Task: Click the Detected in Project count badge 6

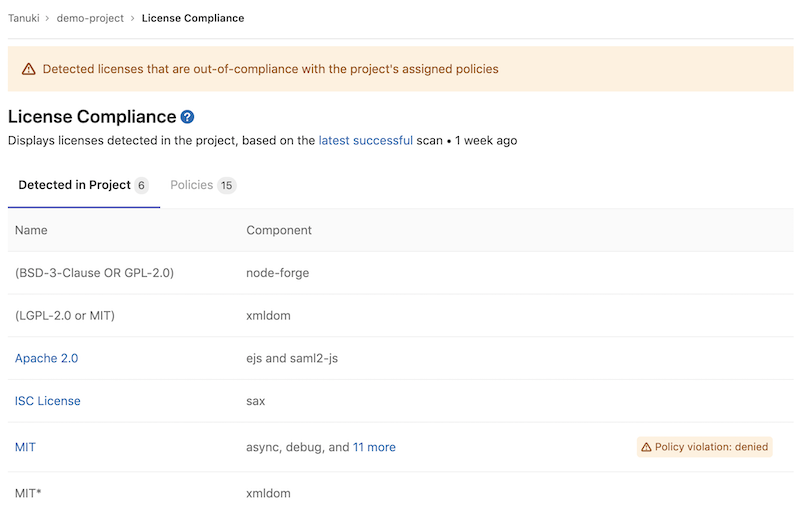Action: coord(141,186)
